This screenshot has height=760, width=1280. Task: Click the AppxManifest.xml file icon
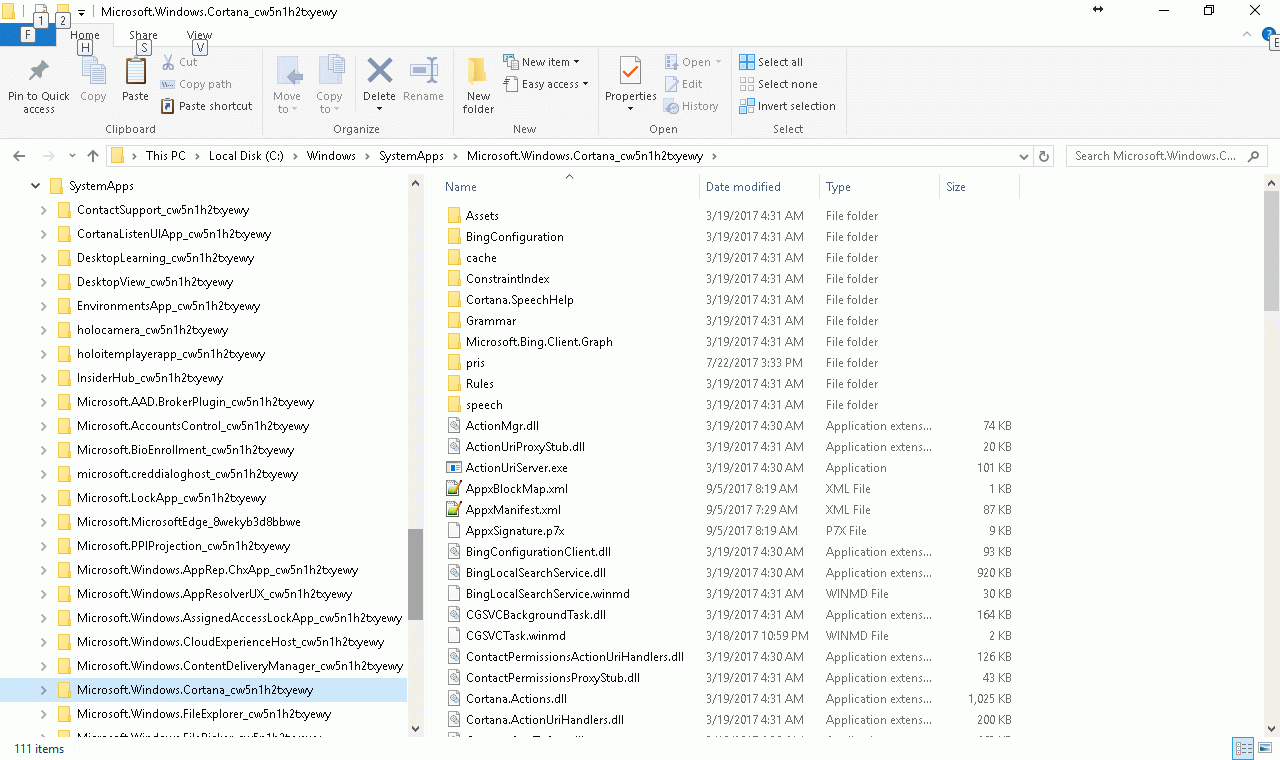click(x=454, y=510)
